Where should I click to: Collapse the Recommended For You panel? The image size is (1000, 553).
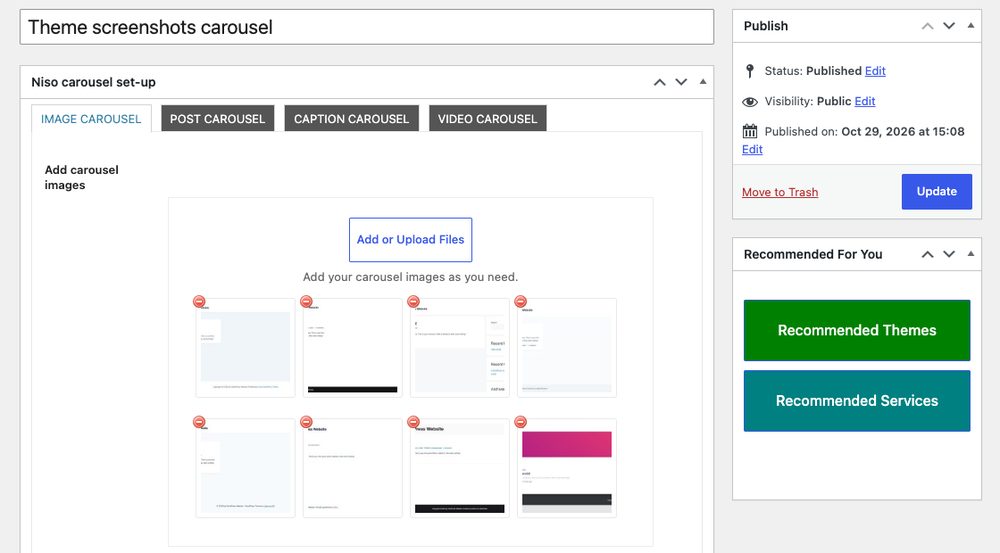(x=971, y=254)
